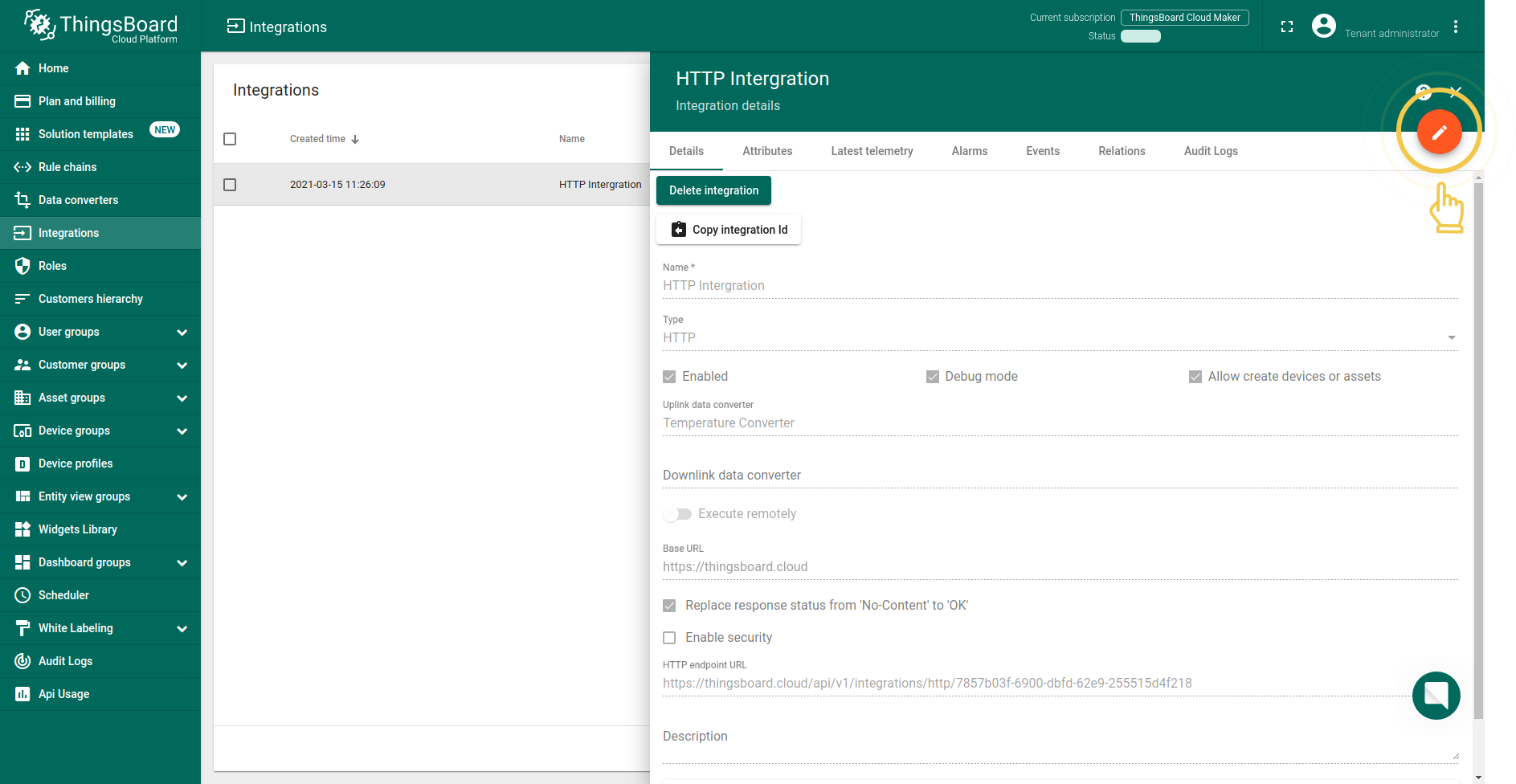Sort by Created time column
Image resolution: width=1516 pixels, height=784 pixels.
point(325,139)
